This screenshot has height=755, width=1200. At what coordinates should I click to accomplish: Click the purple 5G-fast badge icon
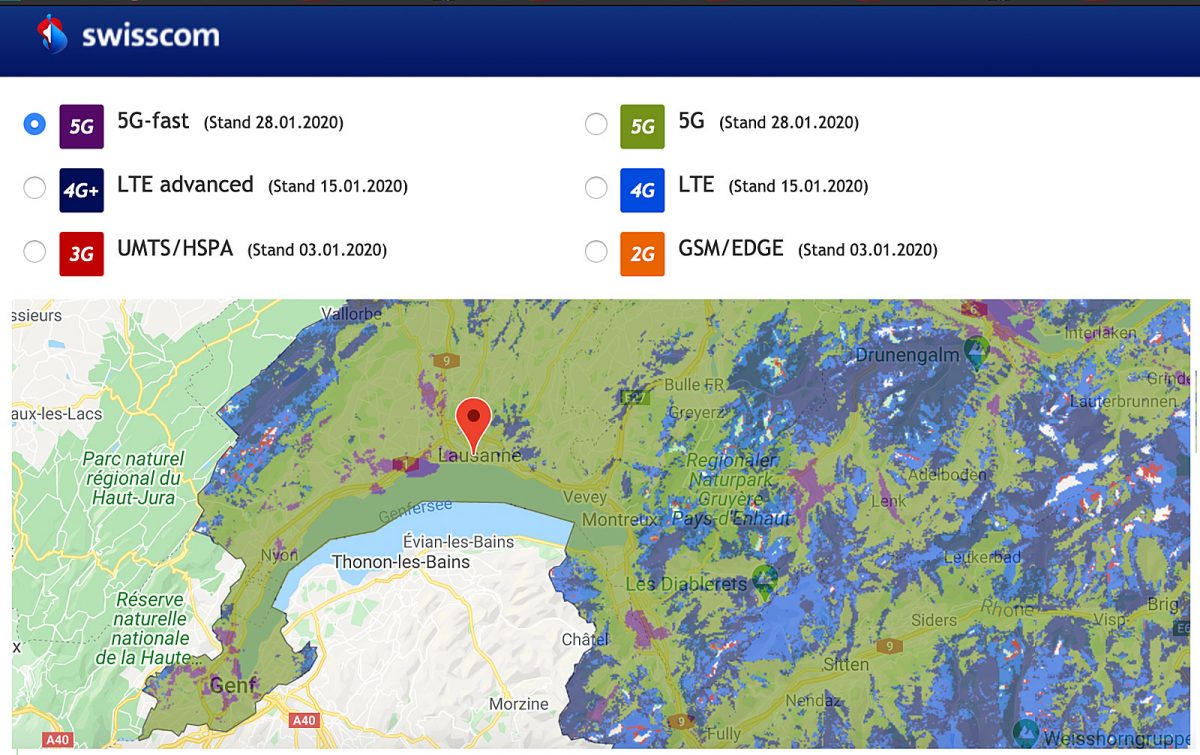[x=82, y=126]
